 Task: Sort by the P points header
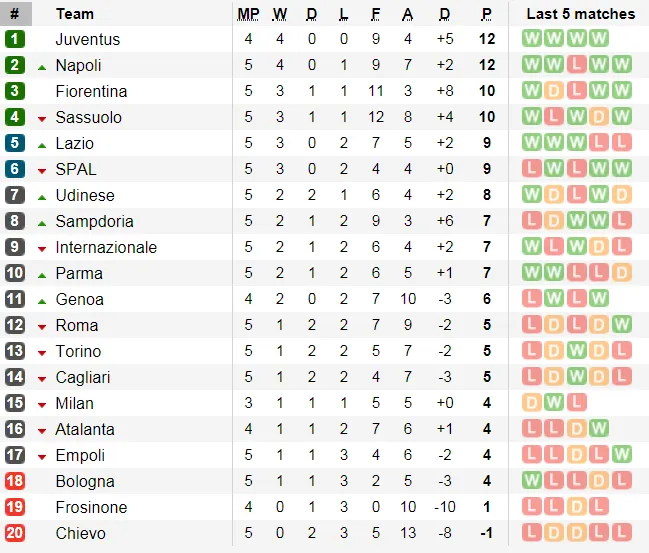coord(487,14)
